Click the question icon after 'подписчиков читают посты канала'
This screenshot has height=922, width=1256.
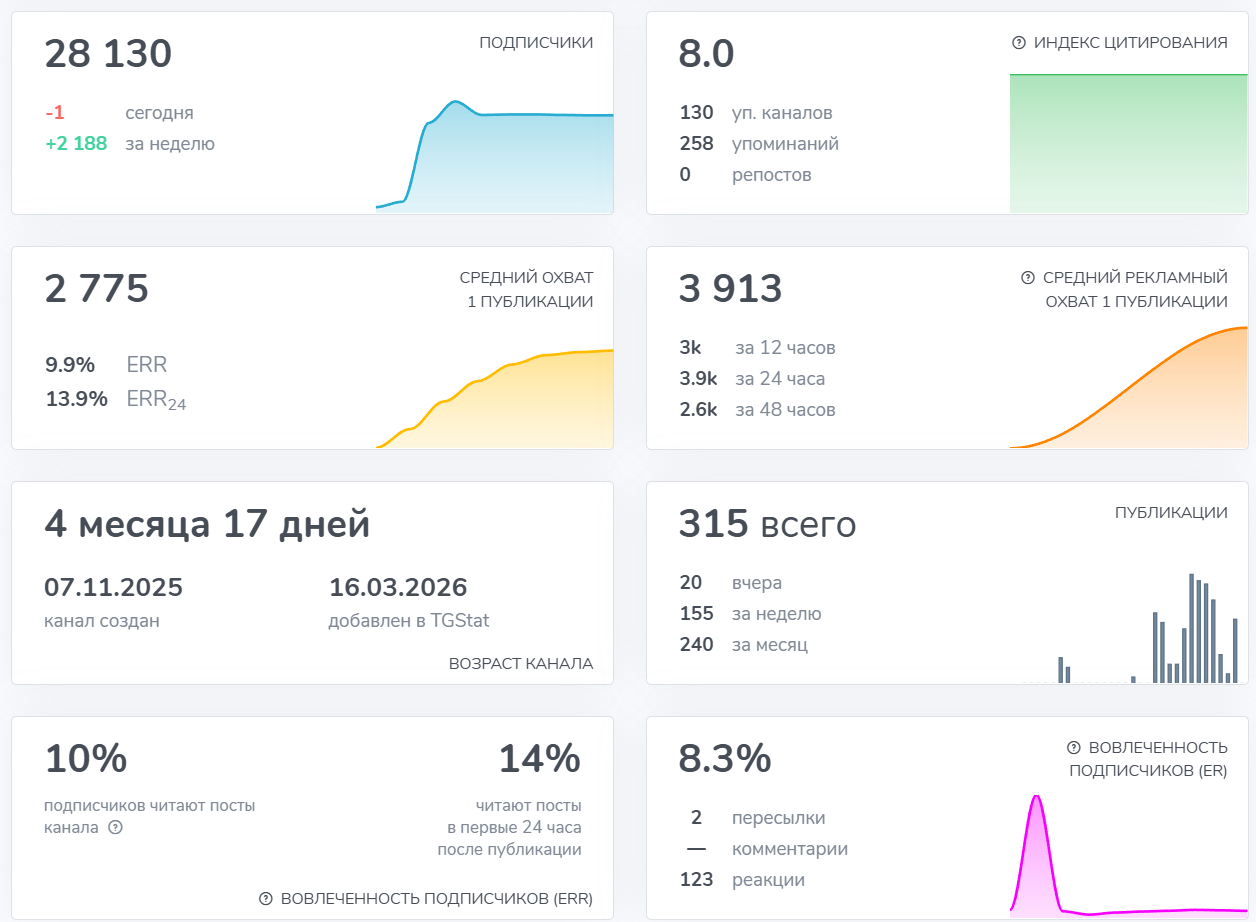[x=115, y=827]
